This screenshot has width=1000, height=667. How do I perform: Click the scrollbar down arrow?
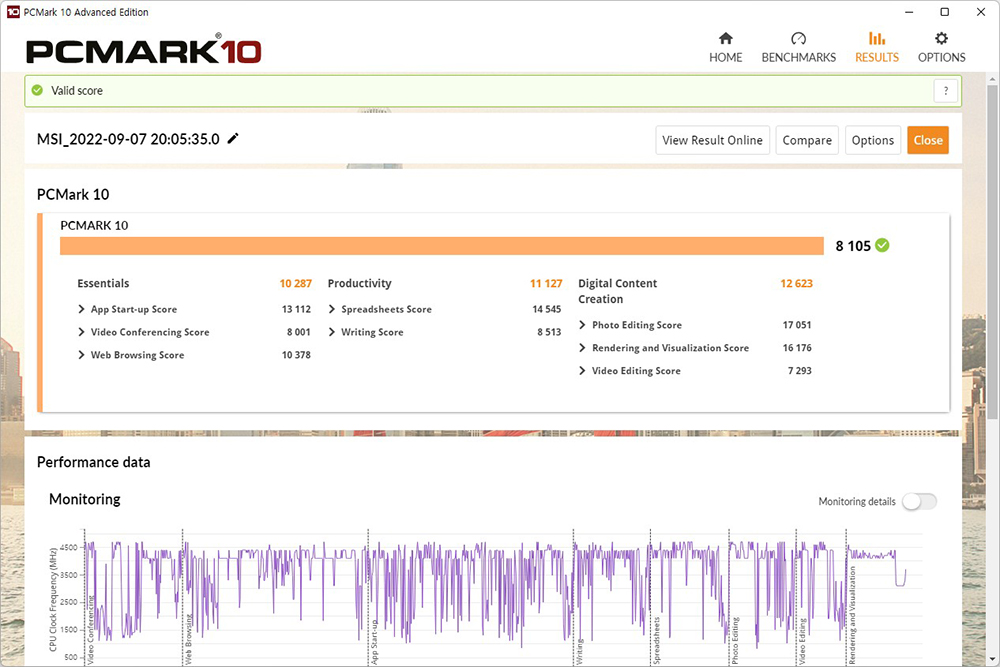coord(992,659)
